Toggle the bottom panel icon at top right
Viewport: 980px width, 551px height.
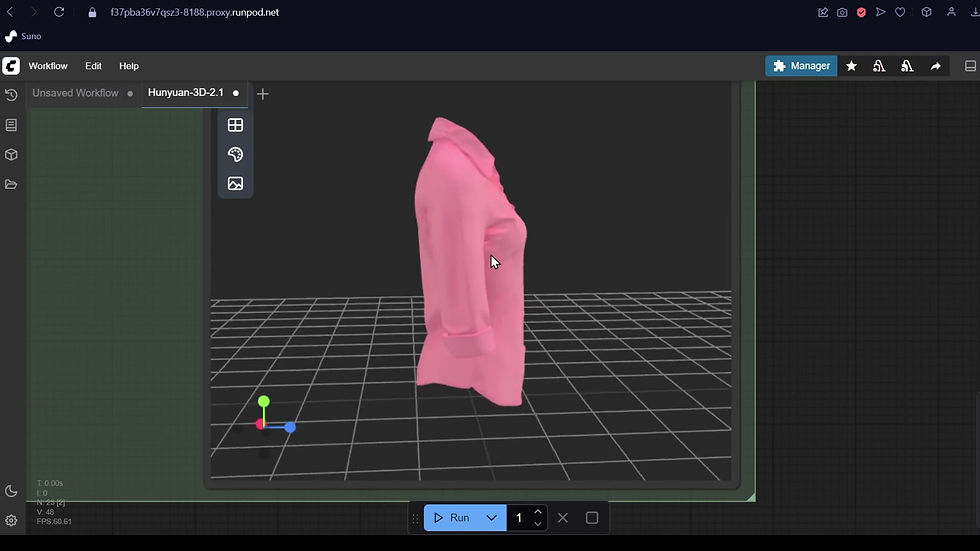coord(970,66)
